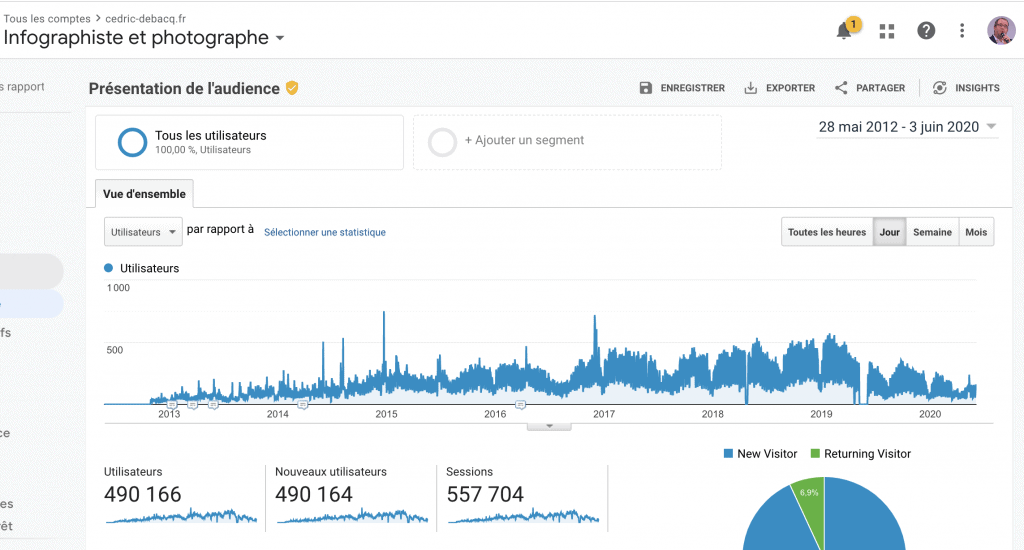Click Sélectionner une statistique link
The height and width of the screenshot is (550, 1024).
pos(325,232)
